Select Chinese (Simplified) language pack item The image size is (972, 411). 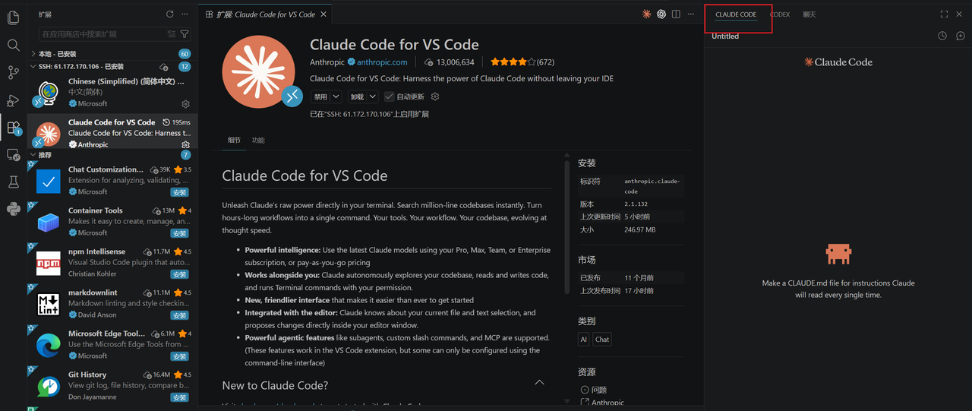[x=113, y=93]
